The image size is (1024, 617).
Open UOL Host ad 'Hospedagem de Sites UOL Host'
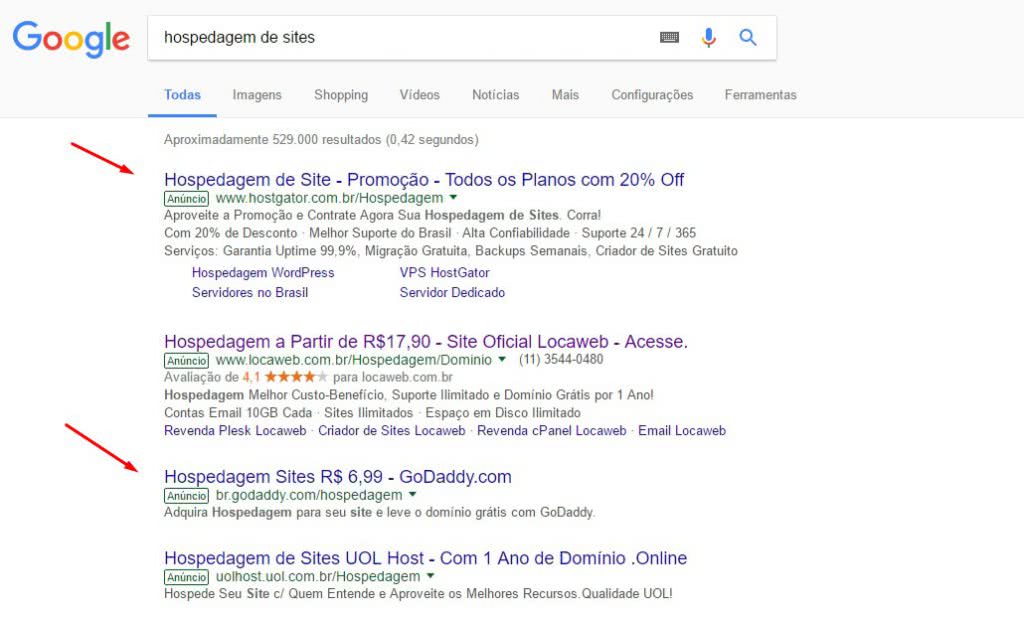pyautogui.click(x=425, y=558)
